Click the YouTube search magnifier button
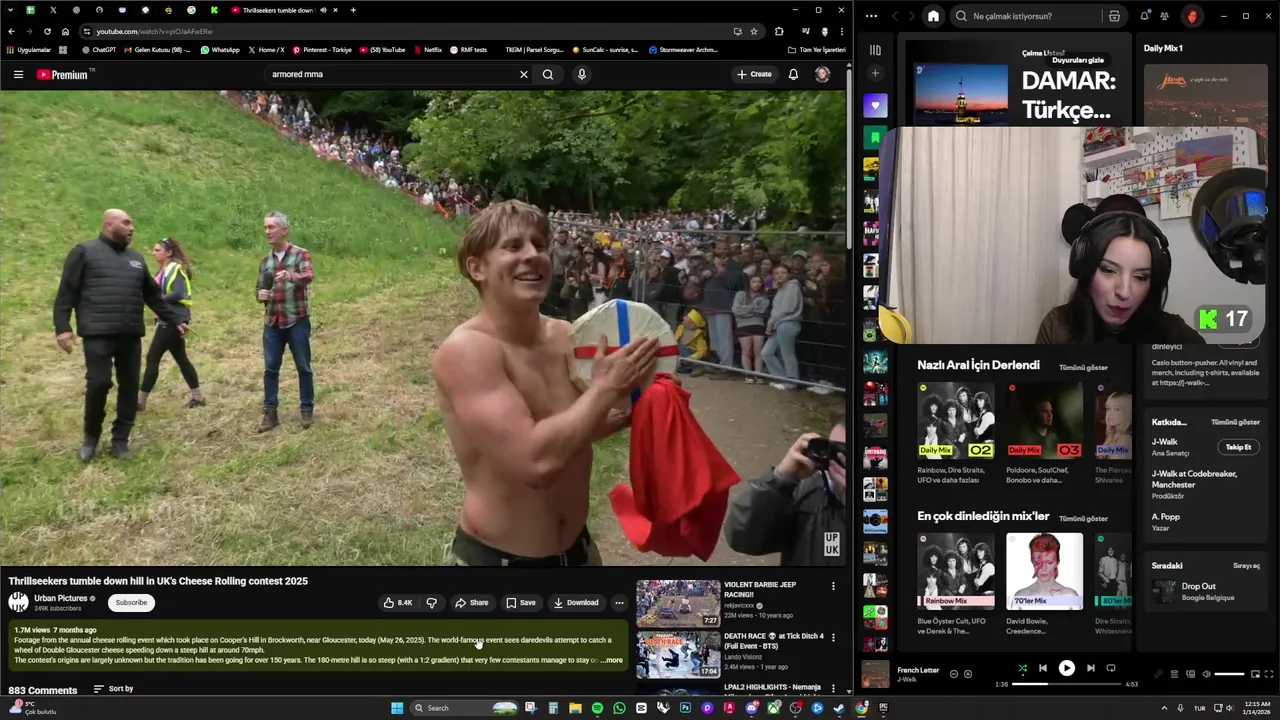Image resolution: width=1280 pixels, height=720 pixels. point(548,74)
